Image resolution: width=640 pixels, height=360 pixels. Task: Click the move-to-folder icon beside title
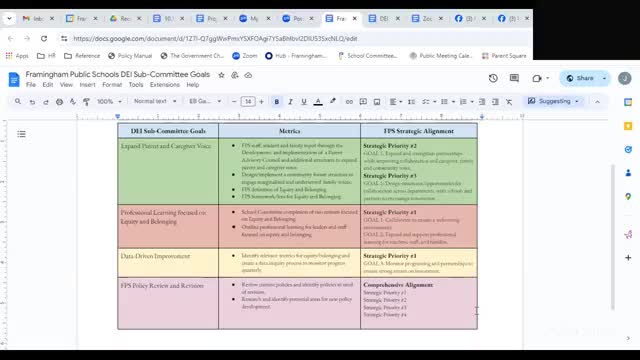[x=235, y=75]
